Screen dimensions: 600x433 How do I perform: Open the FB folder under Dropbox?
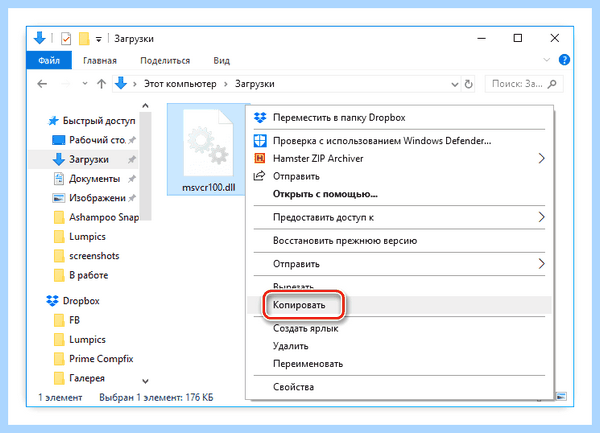point(67,320)
